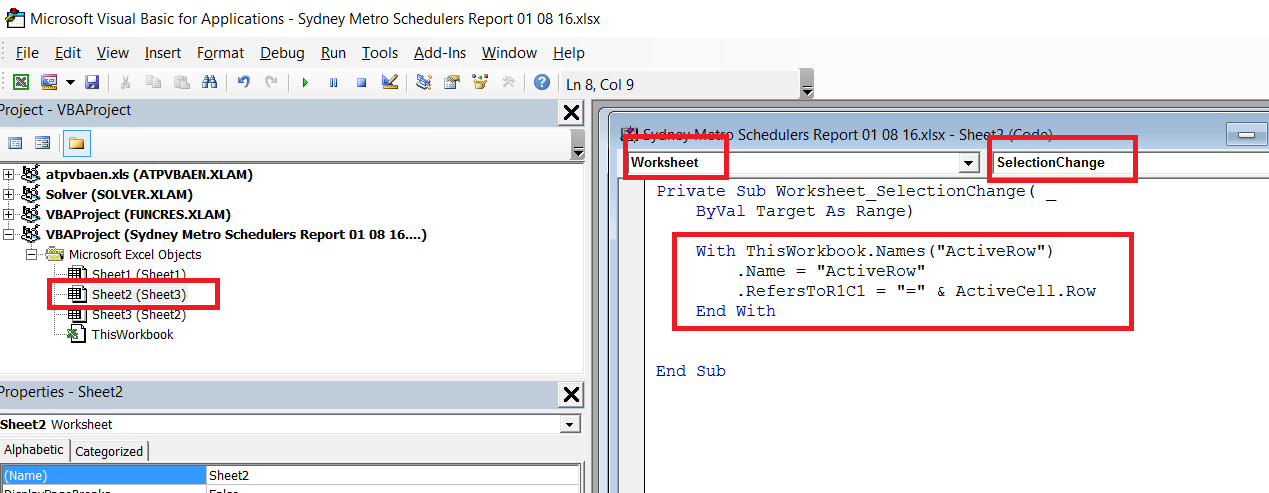Open the Worksheet object dropdown
This screenshot has width=1269, height=493.
coord(968,162)
